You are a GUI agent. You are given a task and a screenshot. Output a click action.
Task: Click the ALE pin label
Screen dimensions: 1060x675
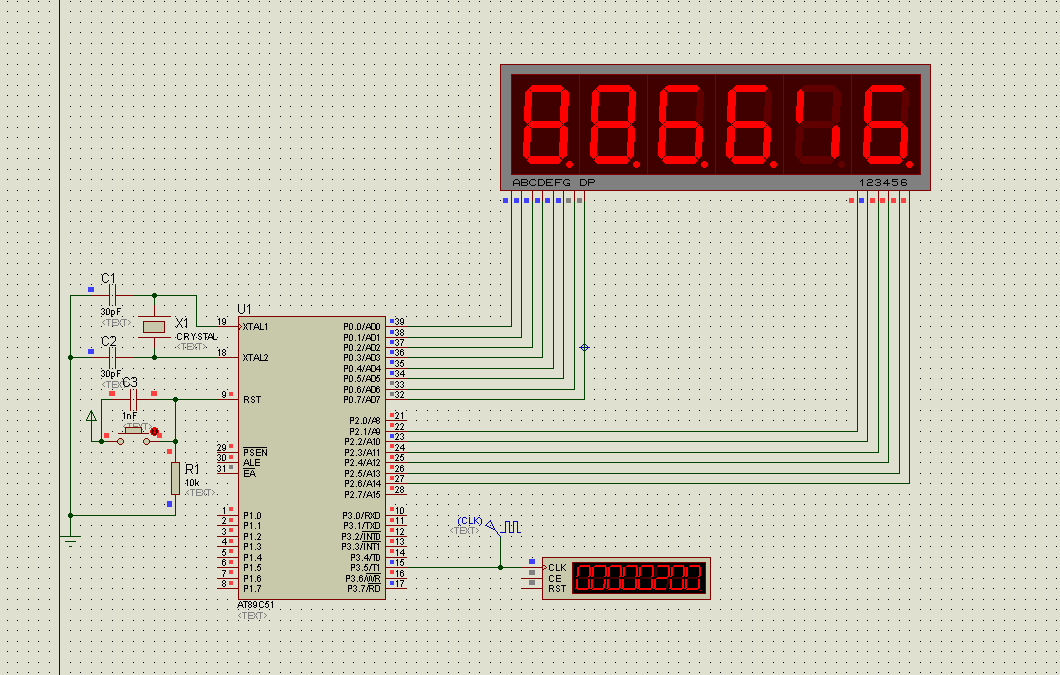pyautogui.click(x=251, y=463)
